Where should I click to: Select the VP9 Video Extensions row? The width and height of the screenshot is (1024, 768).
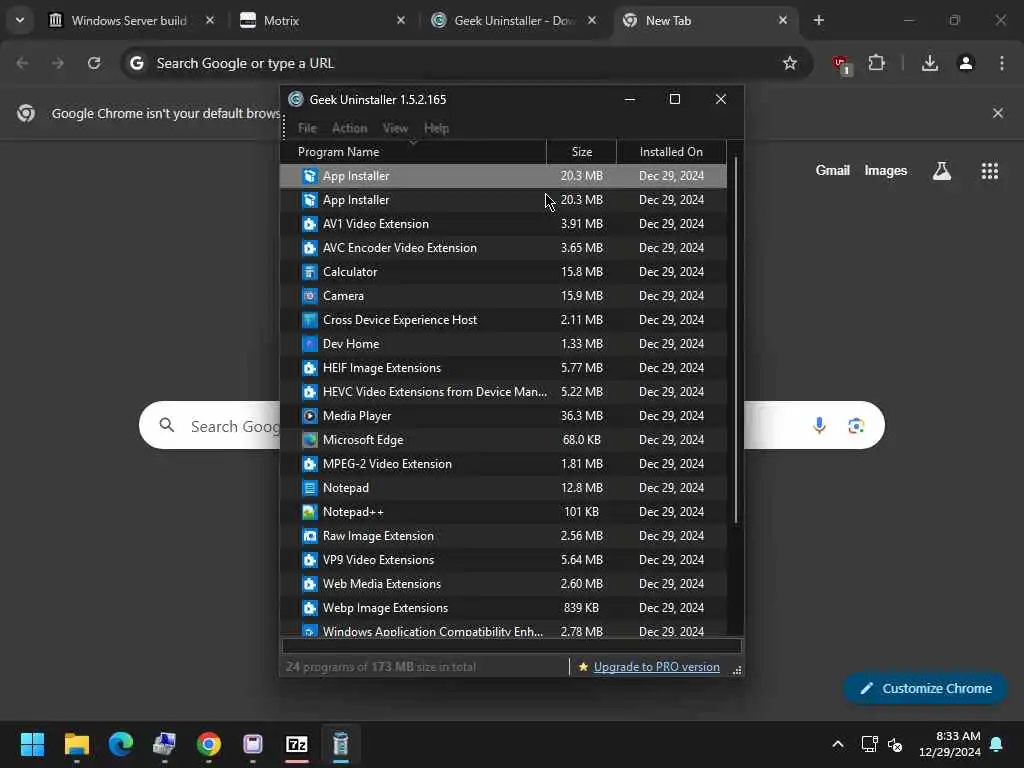point(504,560)
